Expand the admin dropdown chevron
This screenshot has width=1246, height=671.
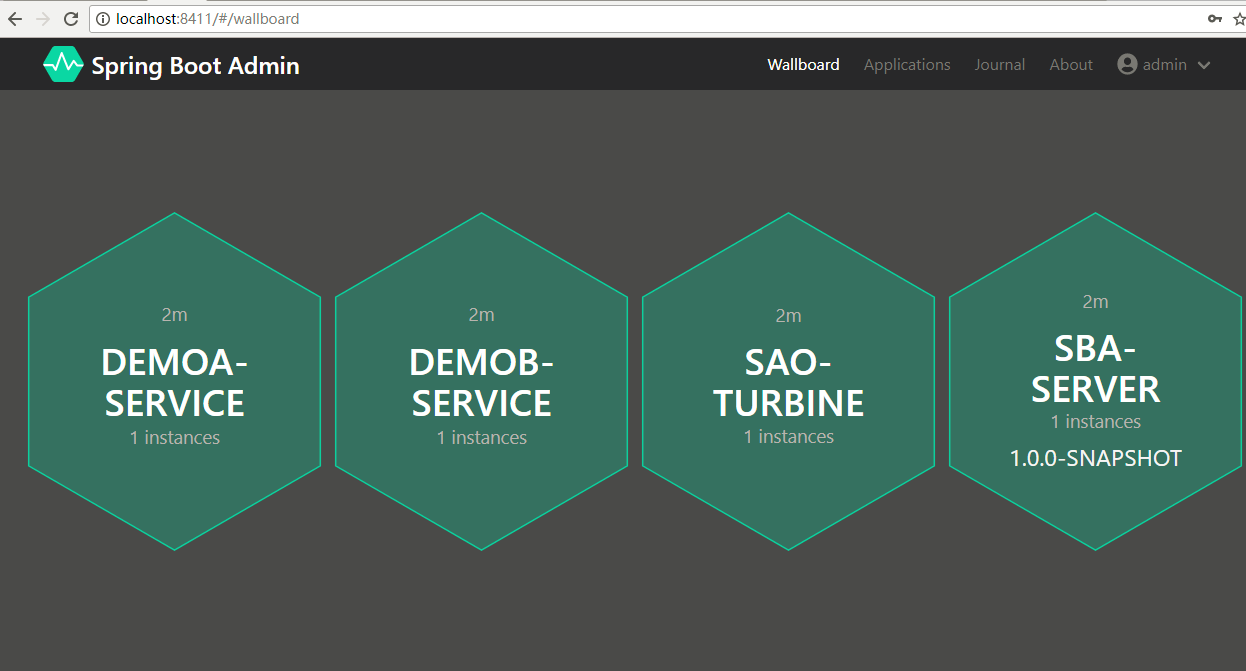point(1204,65)
